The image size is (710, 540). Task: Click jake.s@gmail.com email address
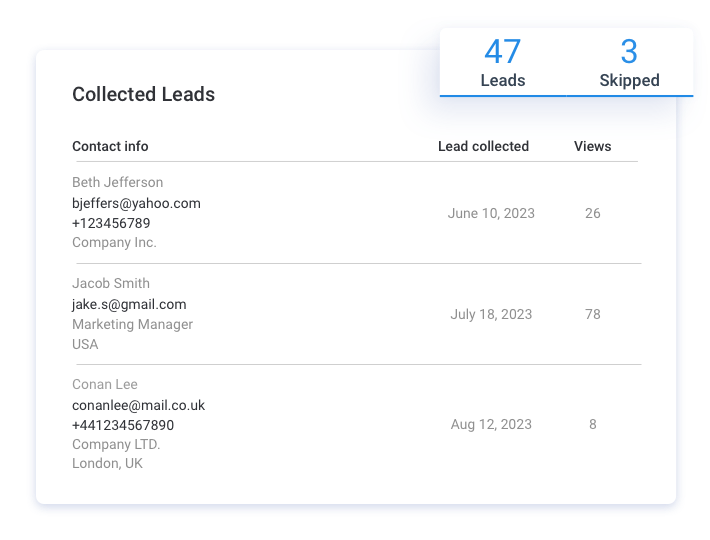(x=129, y=304)
